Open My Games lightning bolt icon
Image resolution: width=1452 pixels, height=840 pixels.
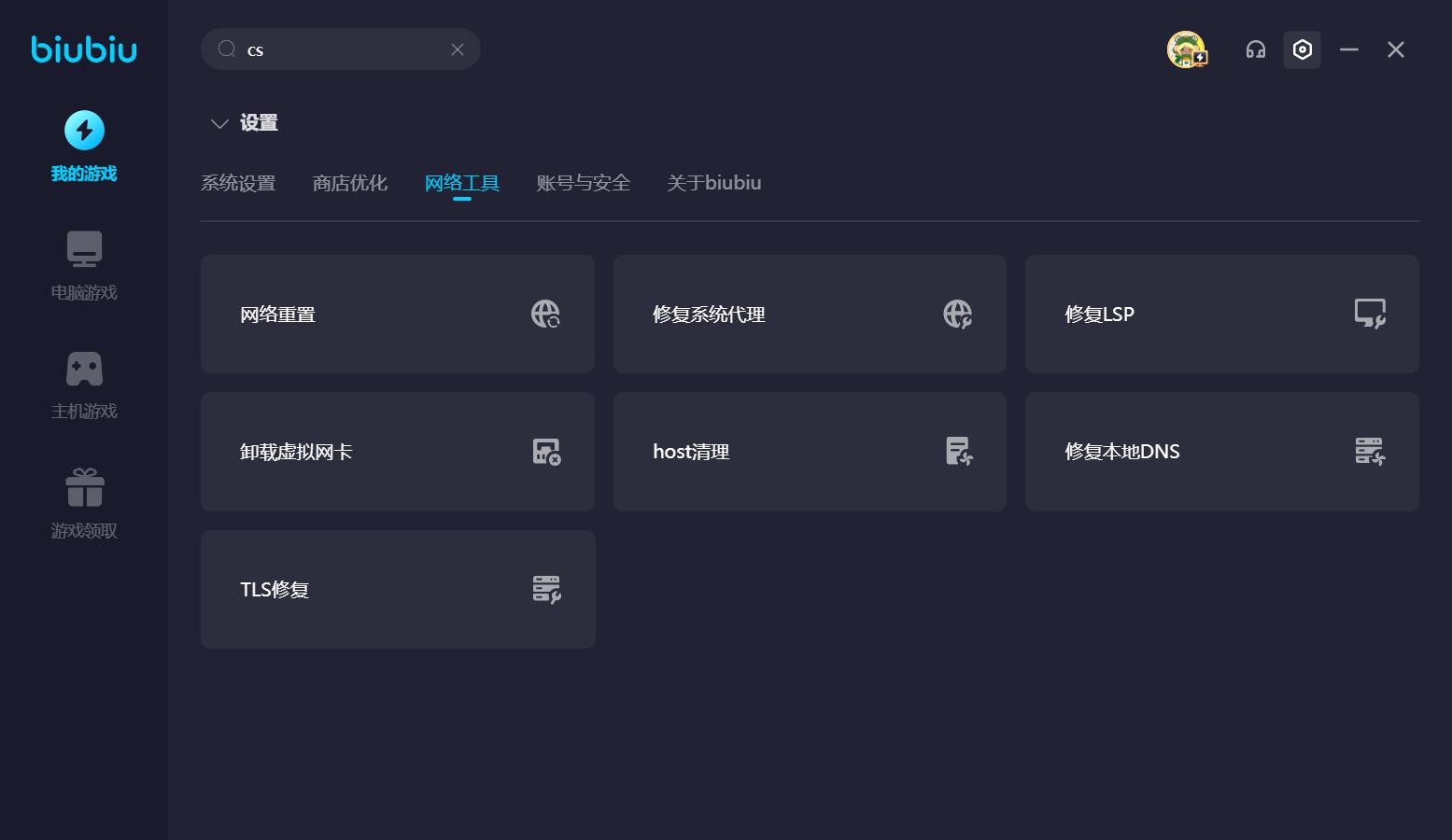[84, 131]
